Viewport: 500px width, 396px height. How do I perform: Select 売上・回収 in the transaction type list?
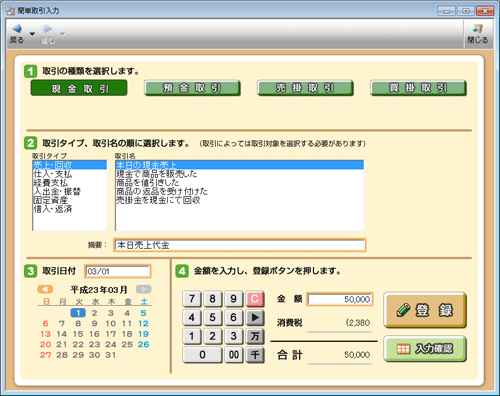[70, 165]
